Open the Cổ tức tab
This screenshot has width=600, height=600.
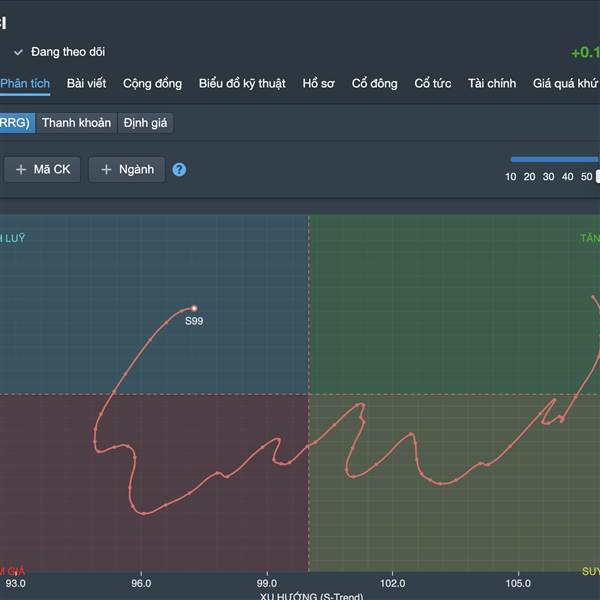coord(433,83)
